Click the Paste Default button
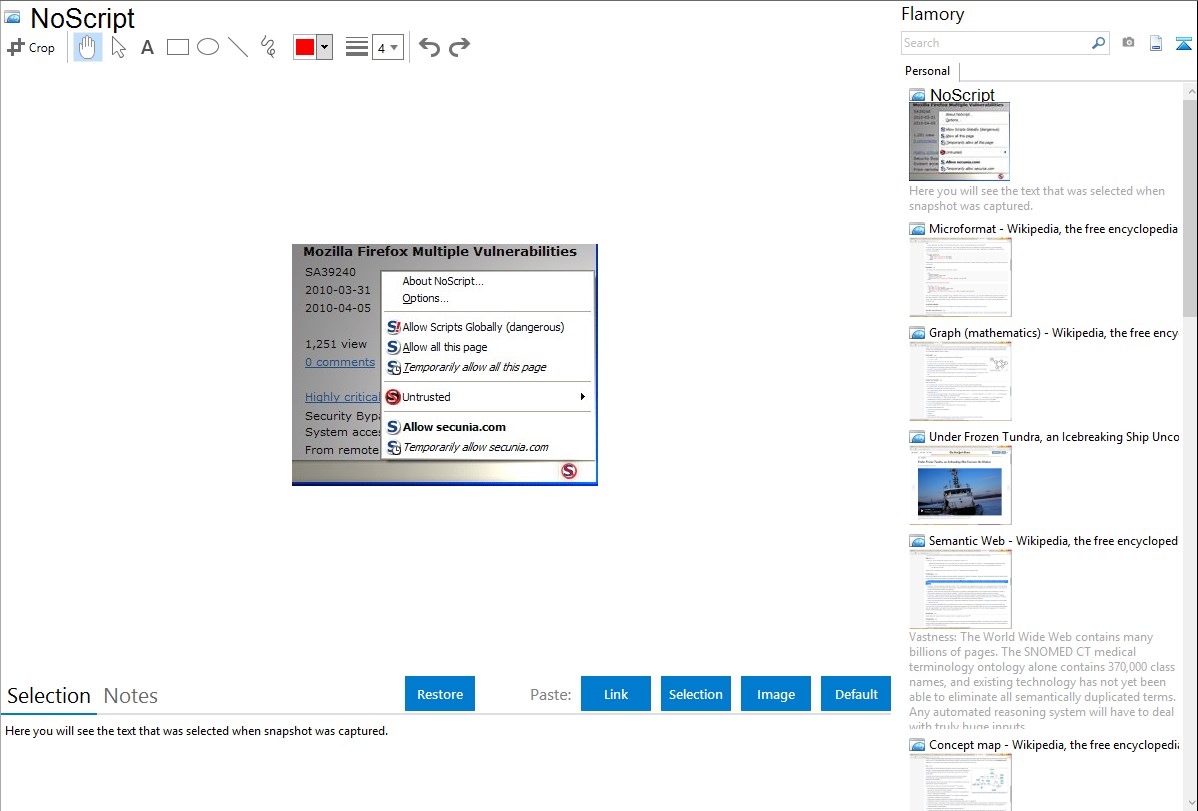This screenshot has width=1198, height=811. (856, 694)
